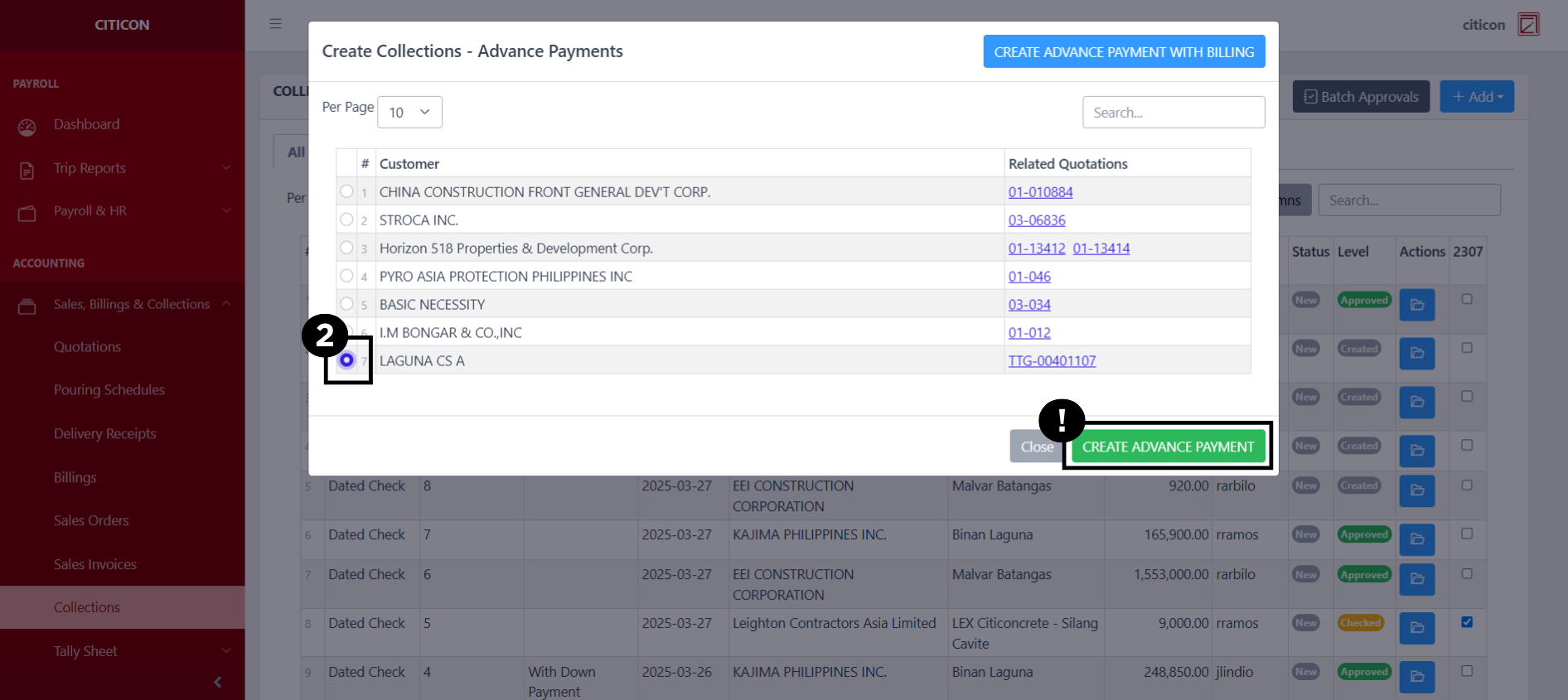1568x700 pixels.
Task: Open the Add dropdown button
Action: (1476, 97)
